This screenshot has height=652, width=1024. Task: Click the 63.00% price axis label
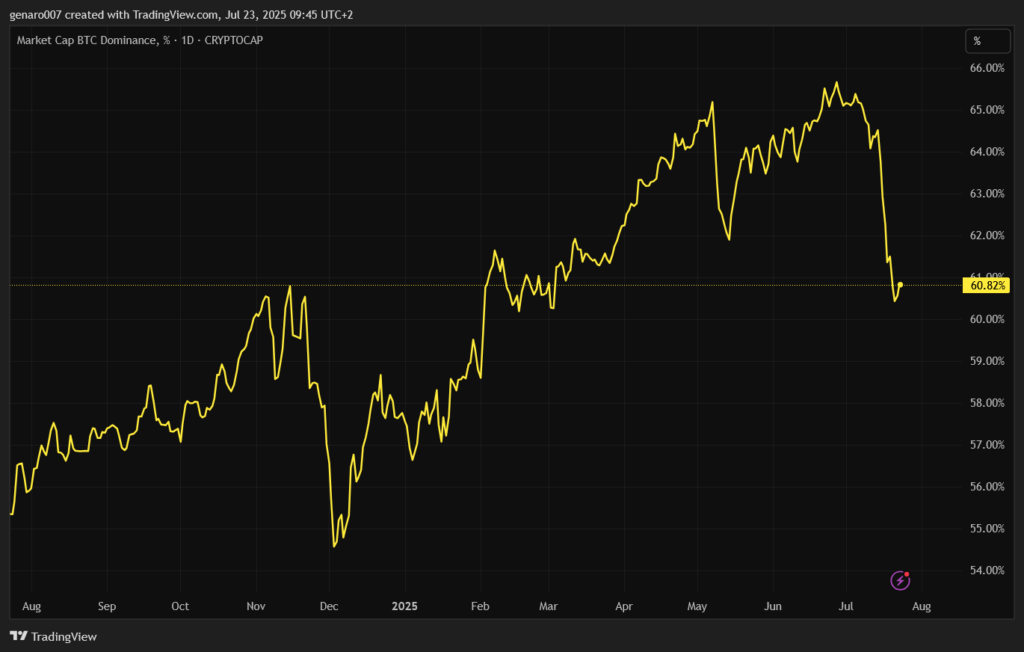click(986, 193)
